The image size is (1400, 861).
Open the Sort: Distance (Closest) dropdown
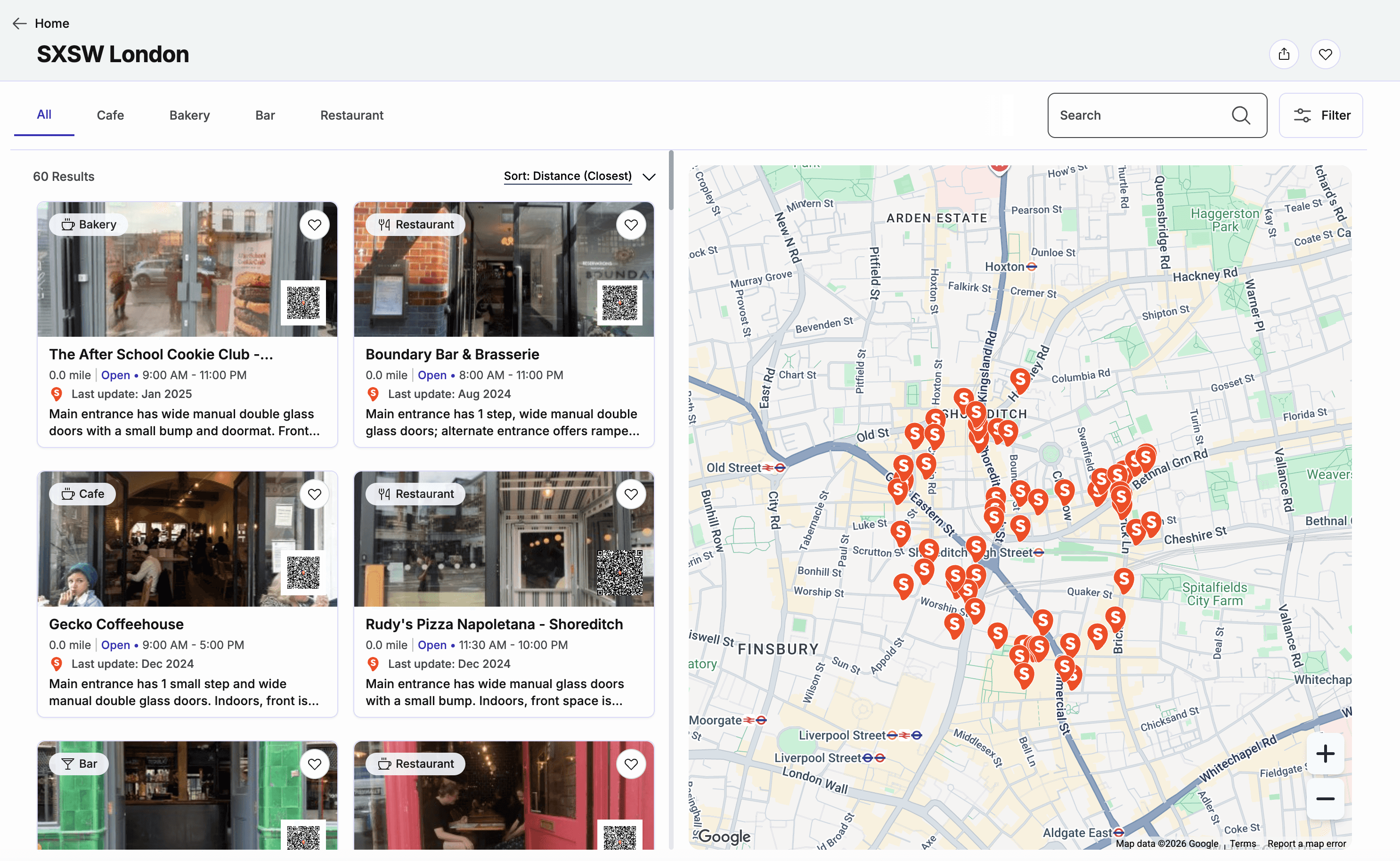[x=568, y=176]
